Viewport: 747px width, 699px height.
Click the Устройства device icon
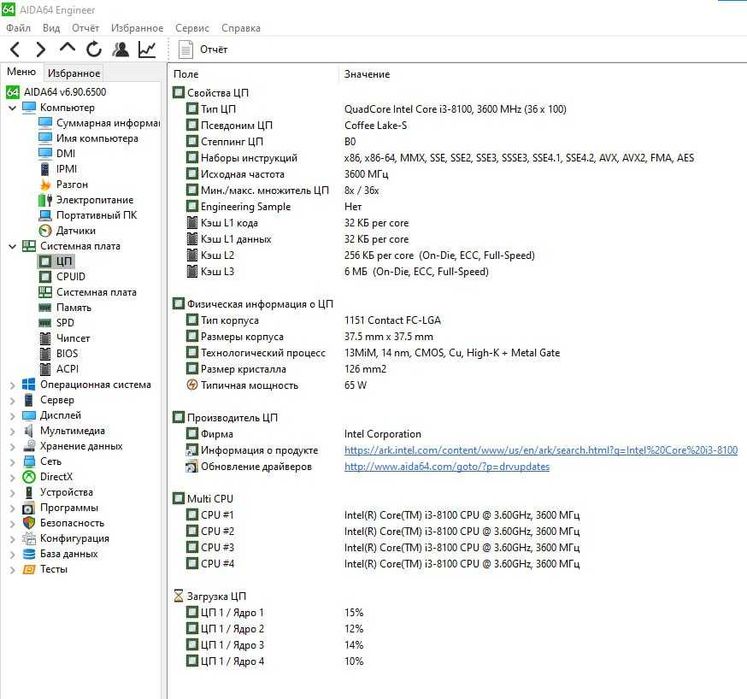[x=29, y=492]
